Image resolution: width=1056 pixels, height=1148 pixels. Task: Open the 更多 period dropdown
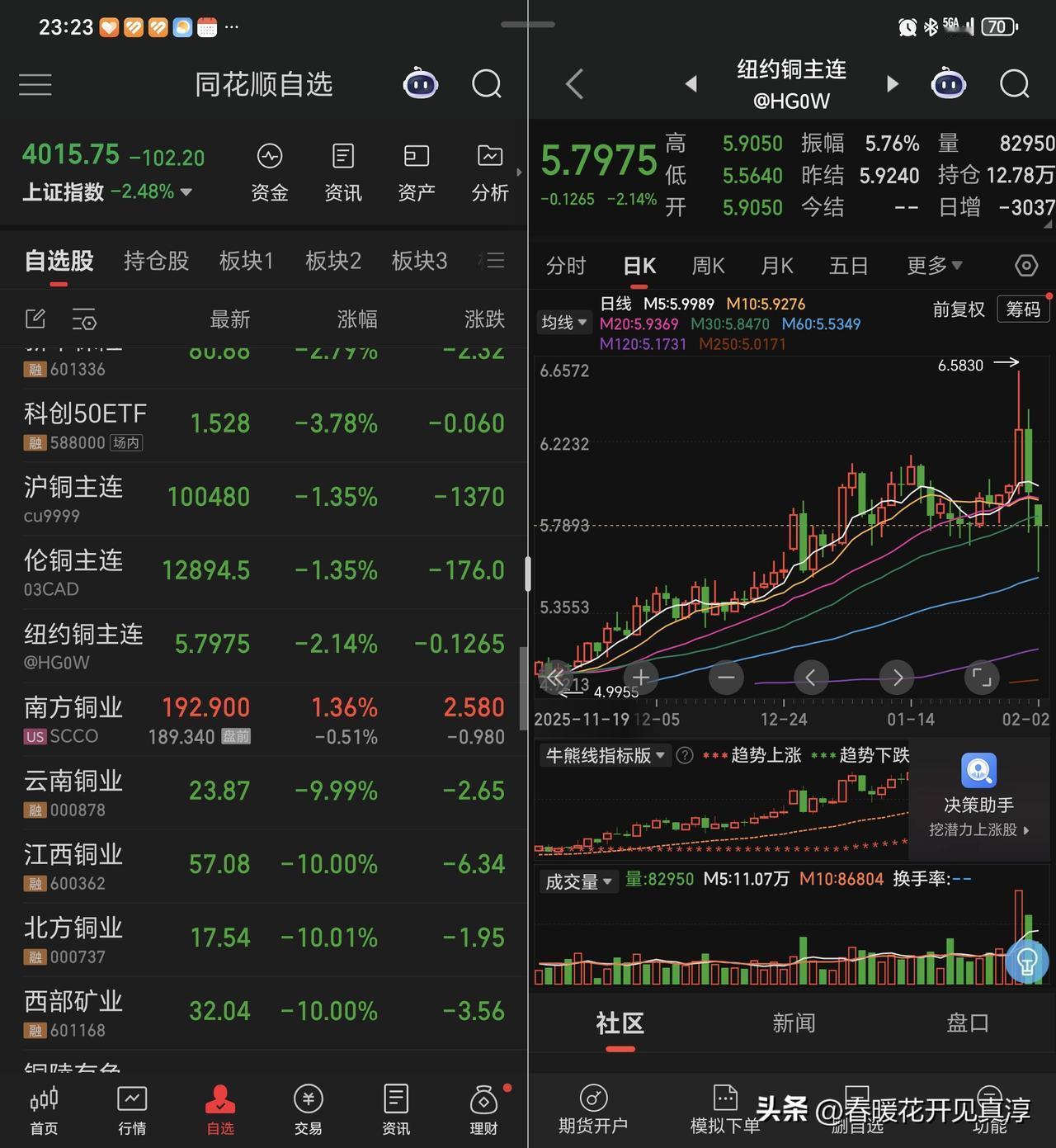pos(934,265)
